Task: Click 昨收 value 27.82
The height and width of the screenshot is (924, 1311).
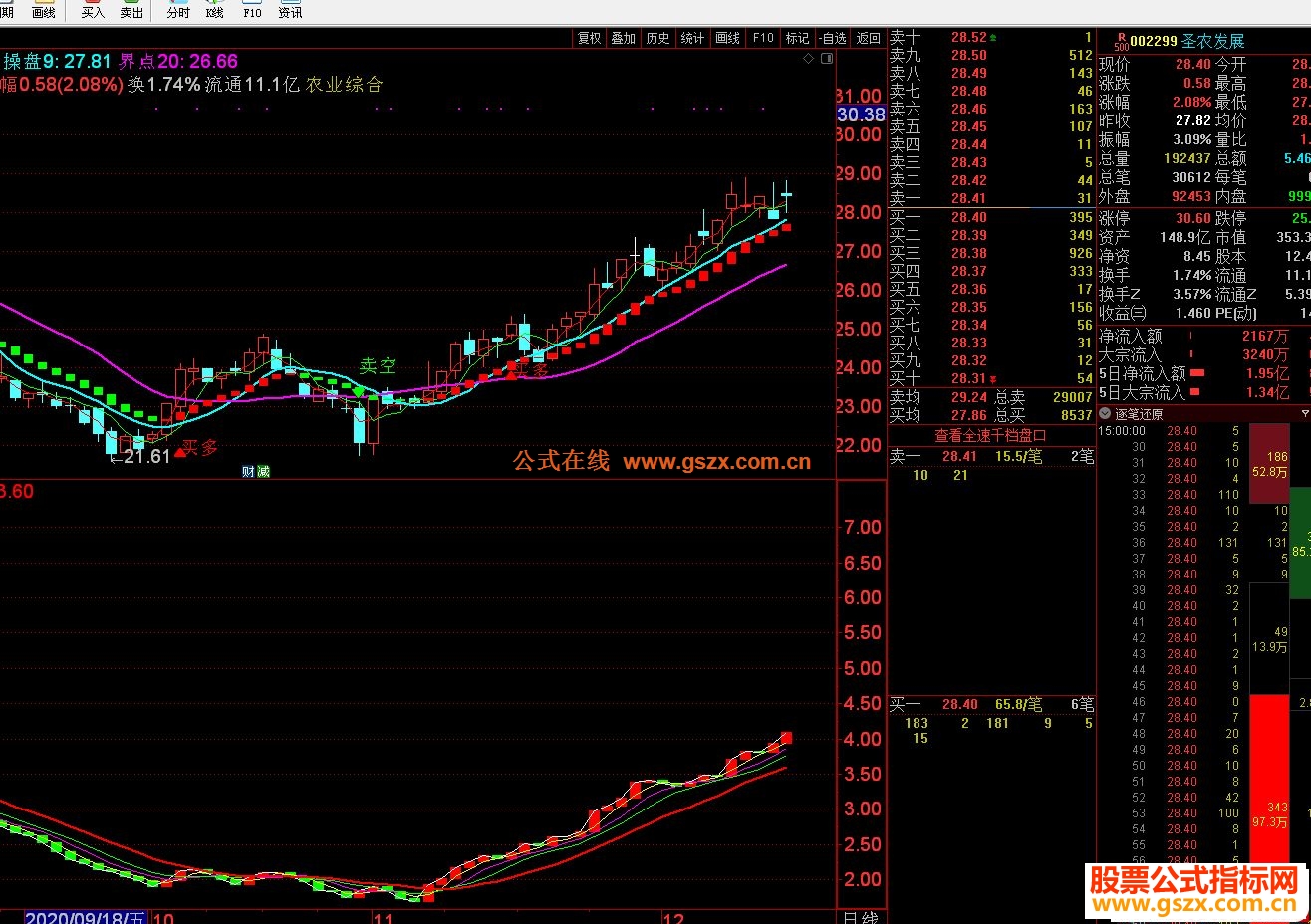Action: (1193, 120)
